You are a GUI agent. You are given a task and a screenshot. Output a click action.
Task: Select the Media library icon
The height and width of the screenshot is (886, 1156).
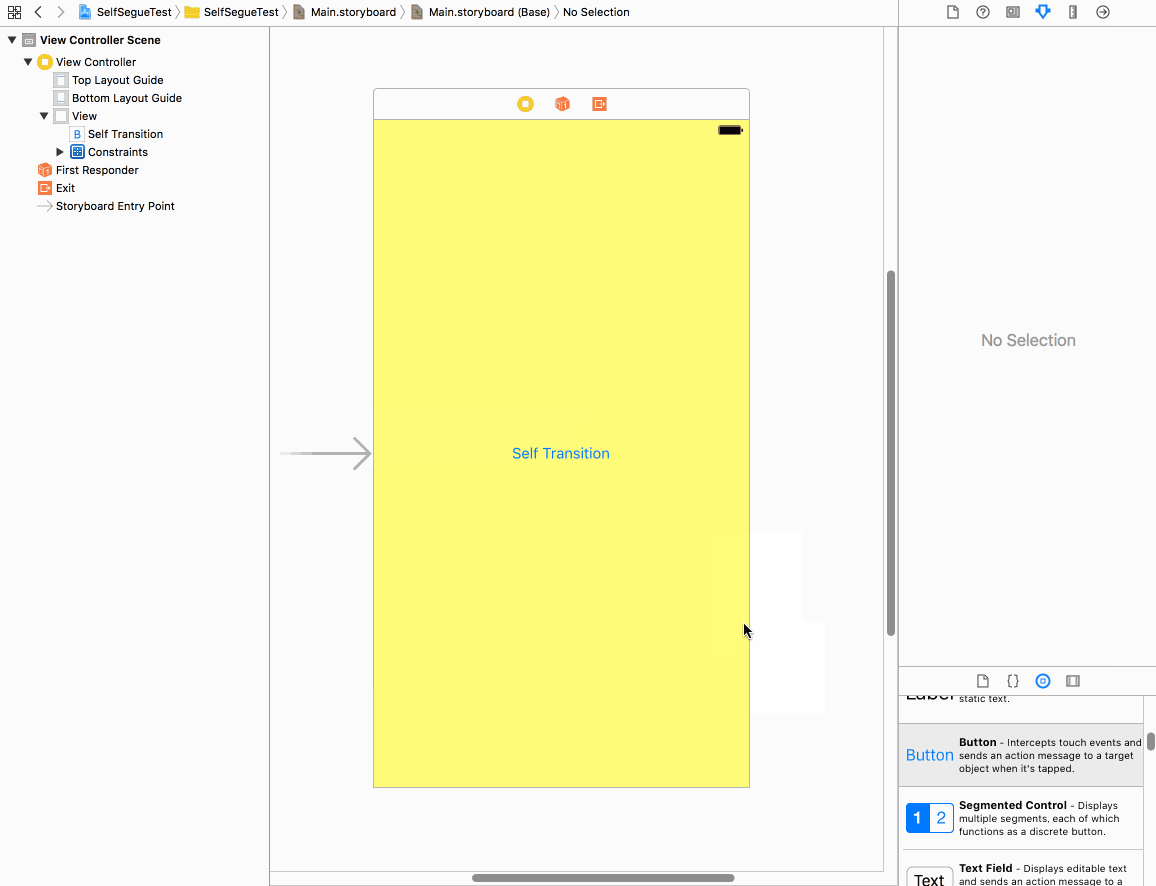click(1072, 680)
